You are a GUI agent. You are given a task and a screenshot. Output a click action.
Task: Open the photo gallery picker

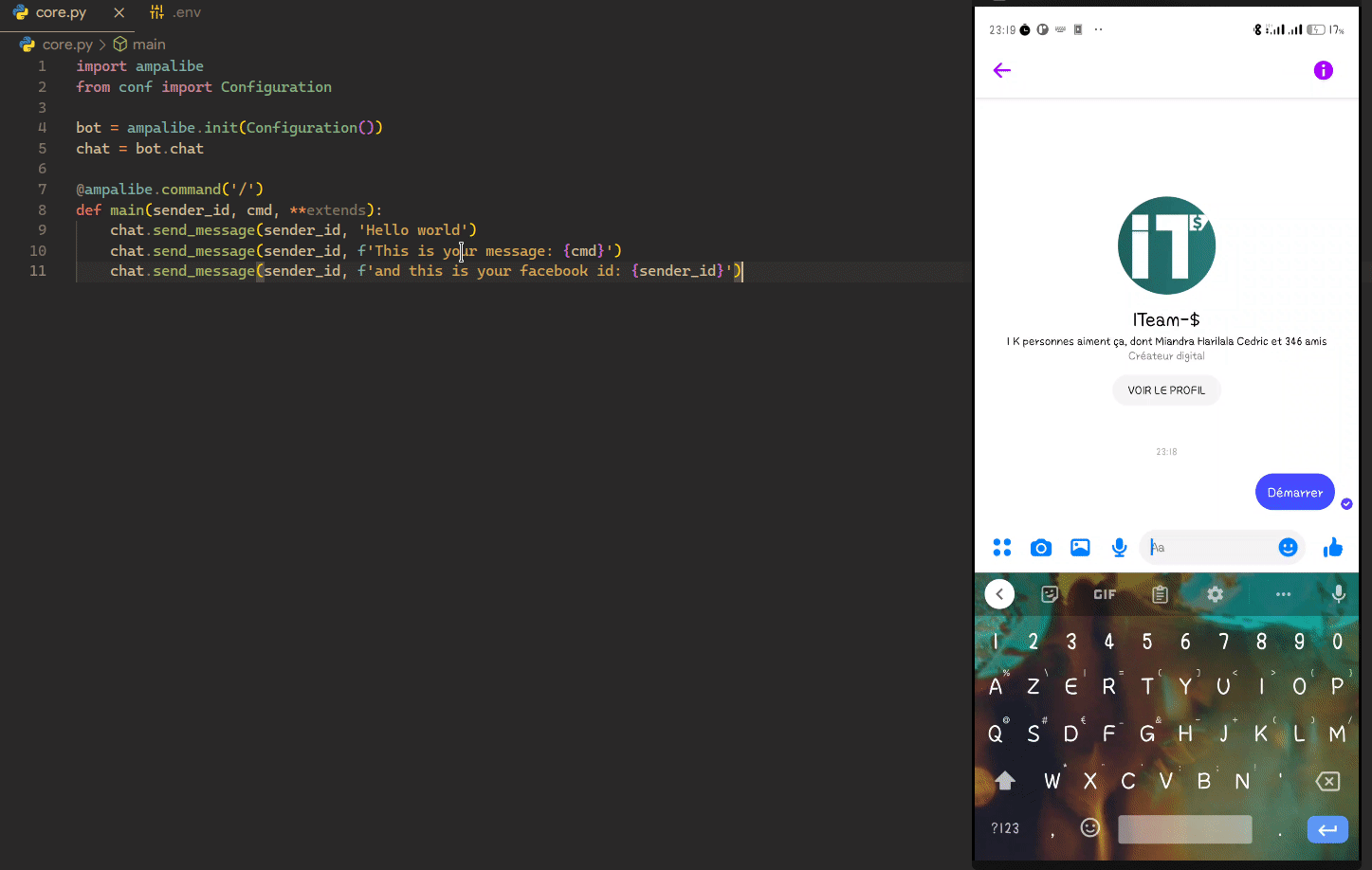(x=1080, y=548)
